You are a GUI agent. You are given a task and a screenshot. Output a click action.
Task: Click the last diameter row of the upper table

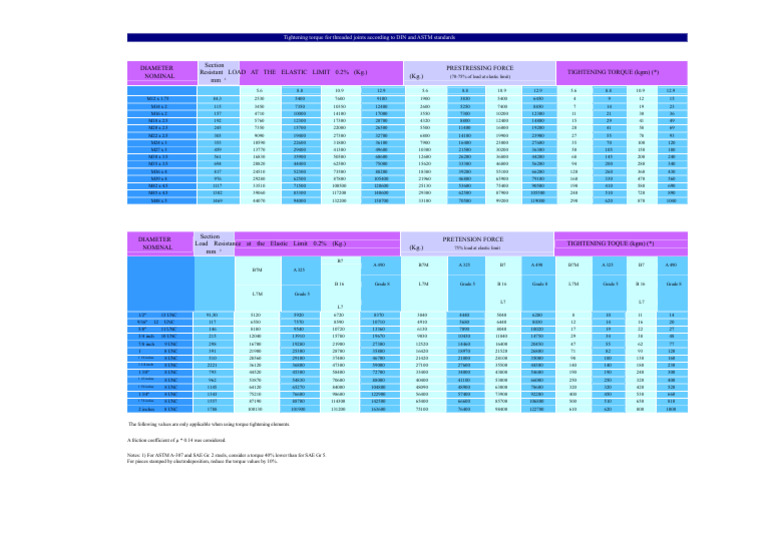click(162, 200)
